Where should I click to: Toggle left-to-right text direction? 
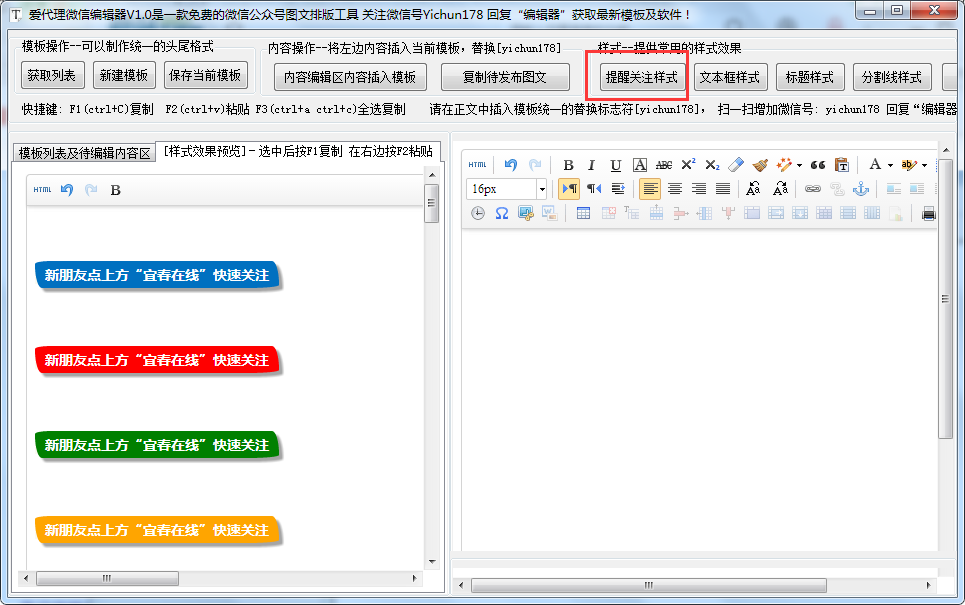[x=569, y=189]
